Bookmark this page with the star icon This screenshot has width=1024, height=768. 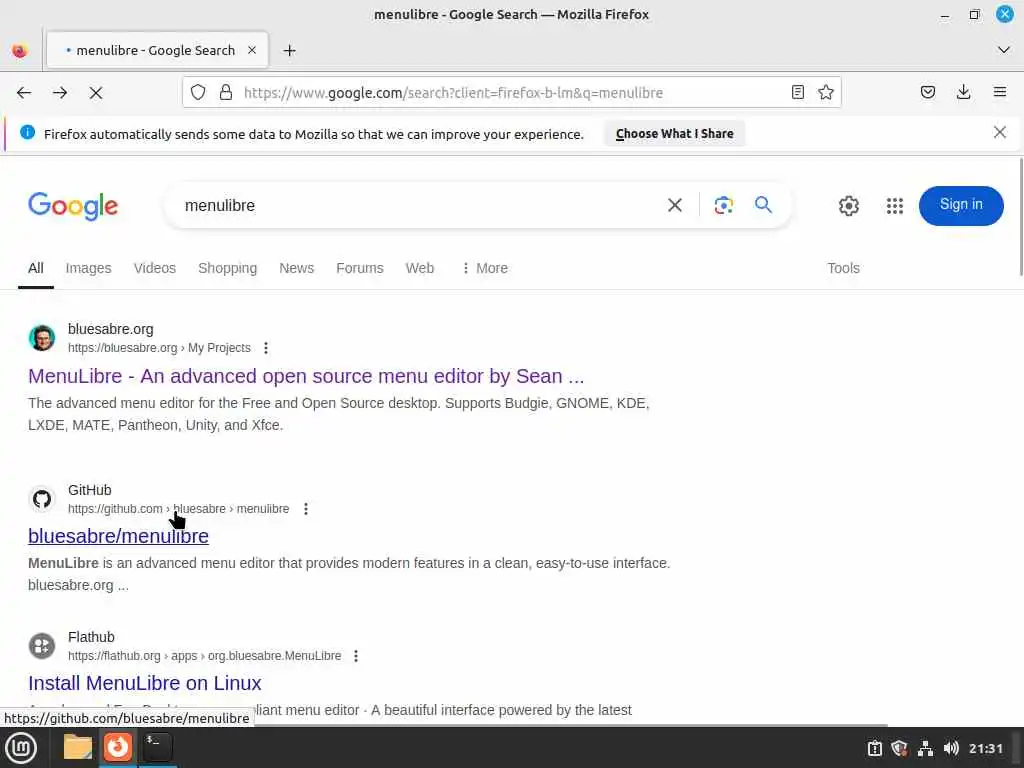(x=825, y=92)
